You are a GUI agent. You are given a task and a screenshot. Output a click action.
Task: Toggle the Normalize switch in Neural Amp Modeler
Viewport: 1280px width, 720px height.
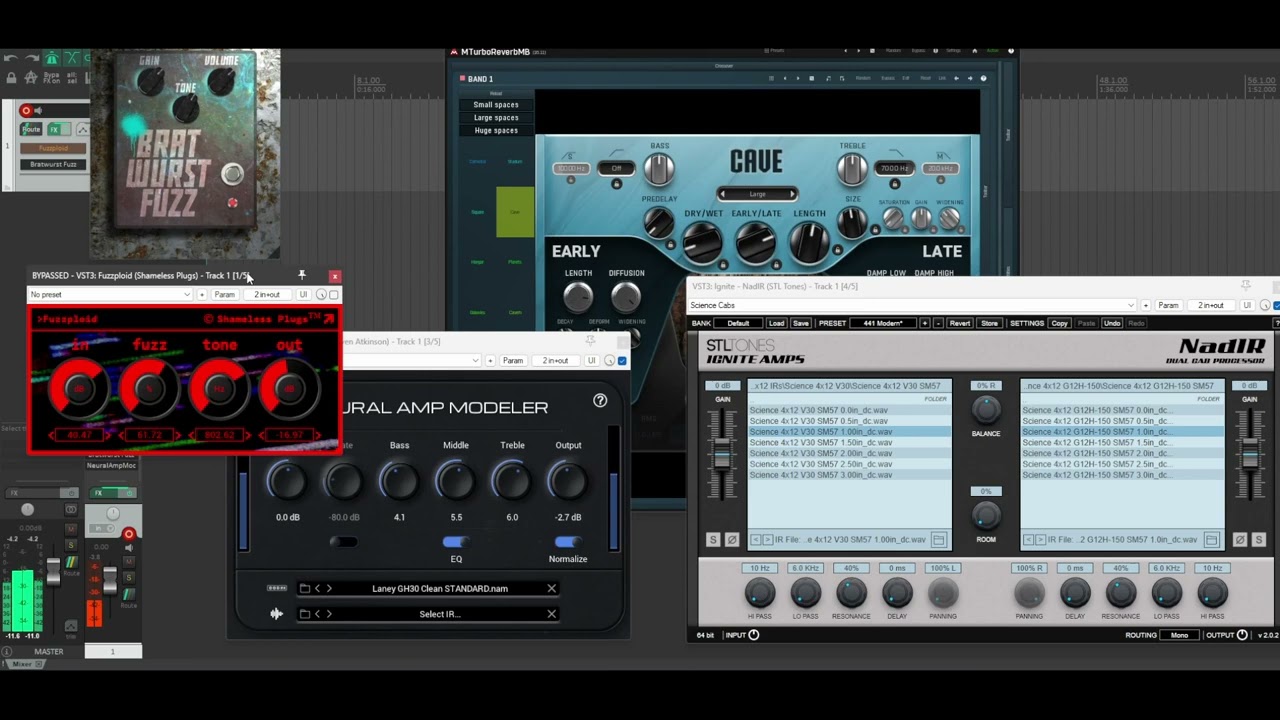pyautogui.click(x=567, y=542)
